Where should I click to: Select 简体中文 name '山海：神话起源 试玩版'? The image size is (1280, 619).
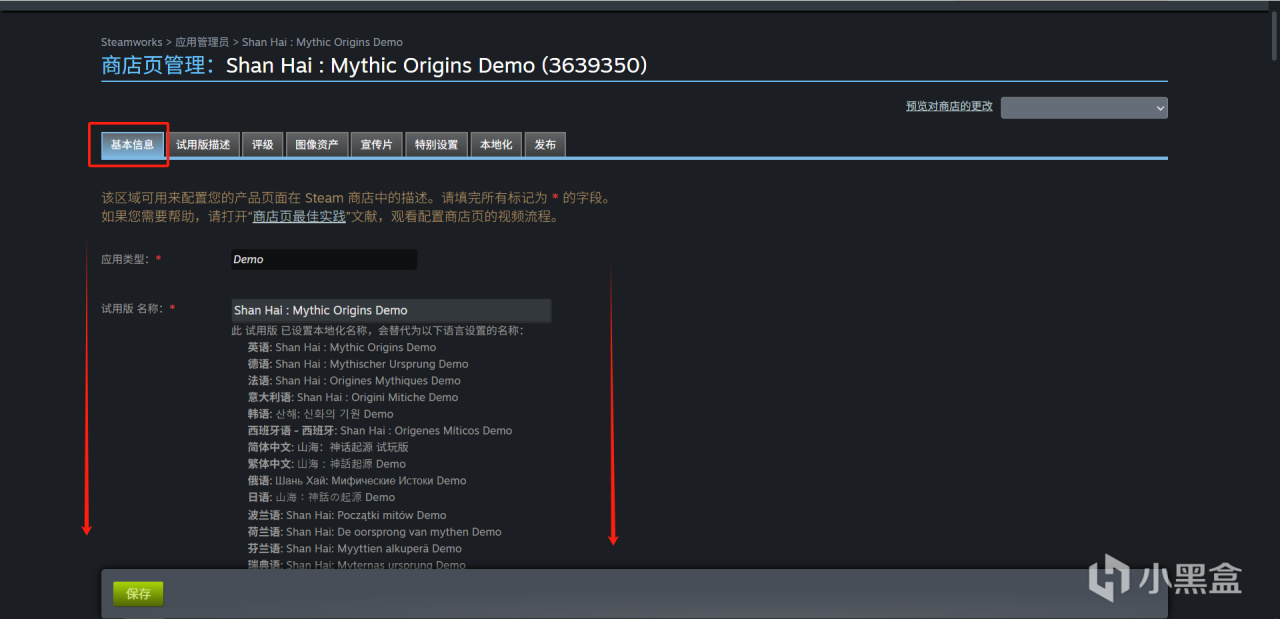click(353, 447)
